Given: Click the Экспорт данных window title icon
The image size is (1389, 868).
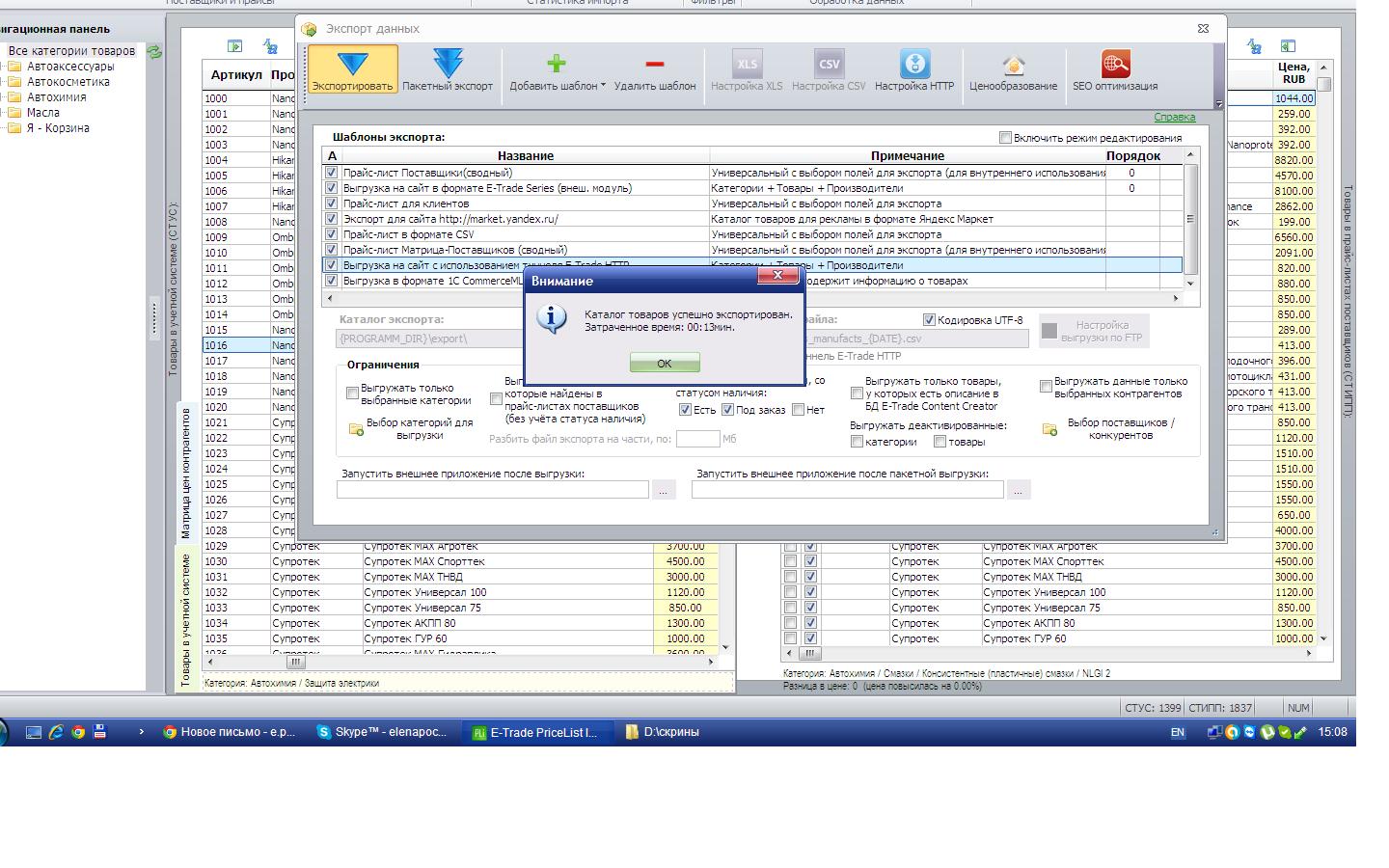Looking at the screenshot, I should (310, 29).
